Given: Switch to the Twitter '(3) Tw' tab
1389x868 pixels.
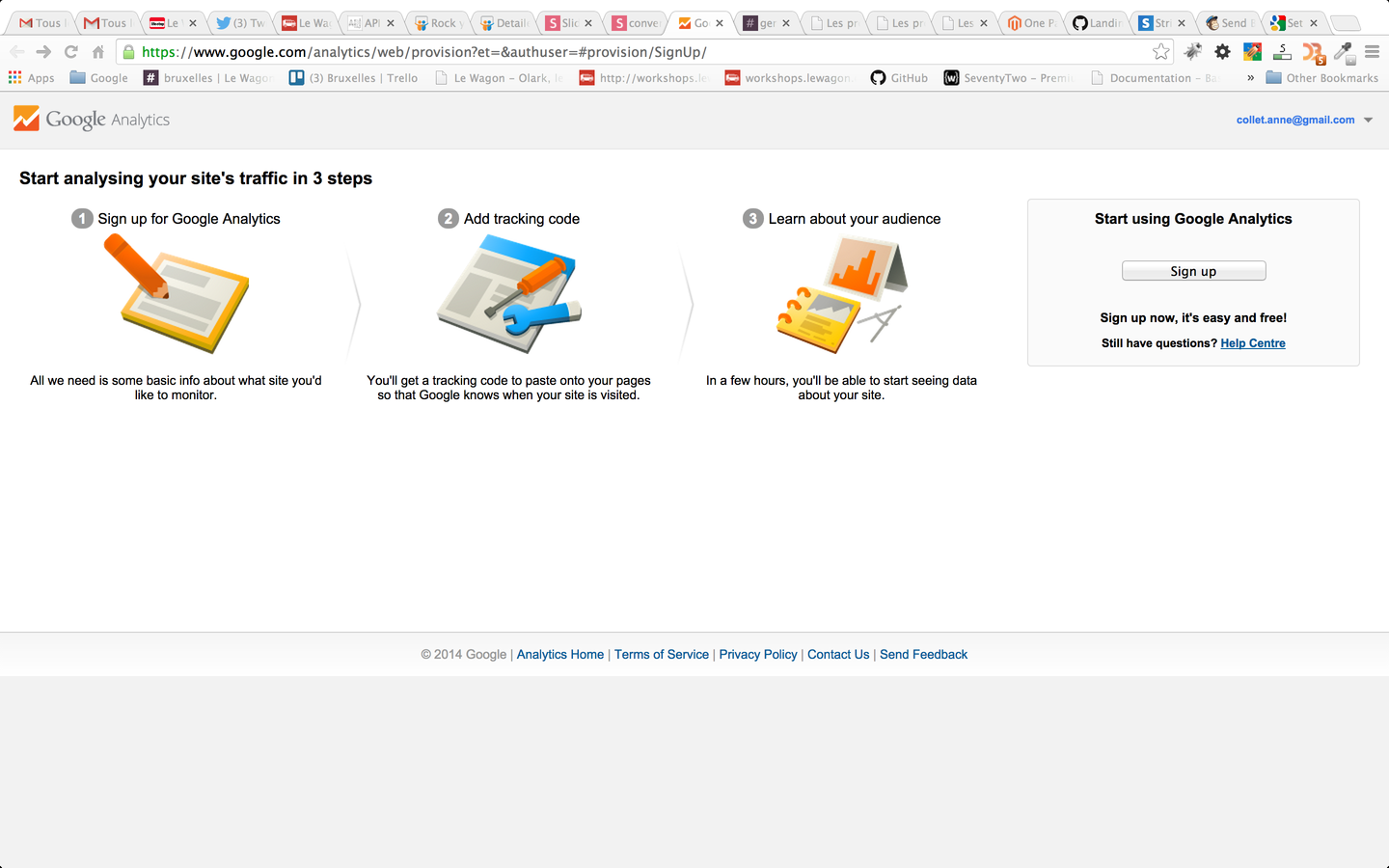Looking at the screenshot, I should [x=240, y=23].
